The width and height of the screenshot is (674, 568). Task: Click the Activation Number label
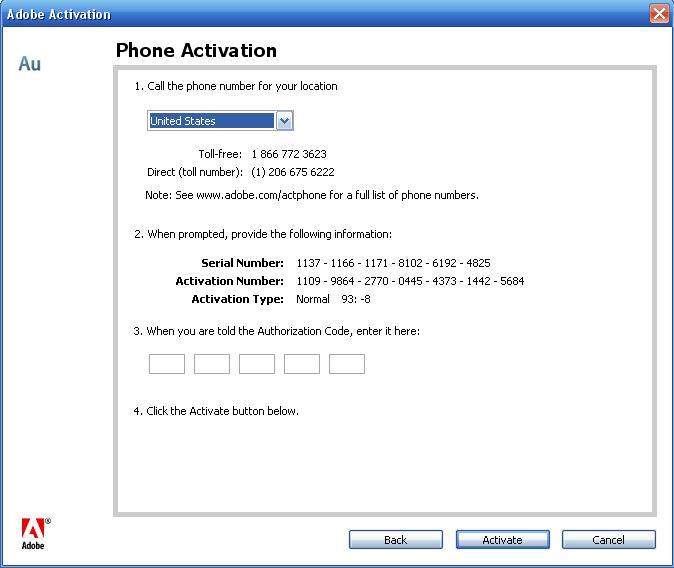[x=230, y=281]
